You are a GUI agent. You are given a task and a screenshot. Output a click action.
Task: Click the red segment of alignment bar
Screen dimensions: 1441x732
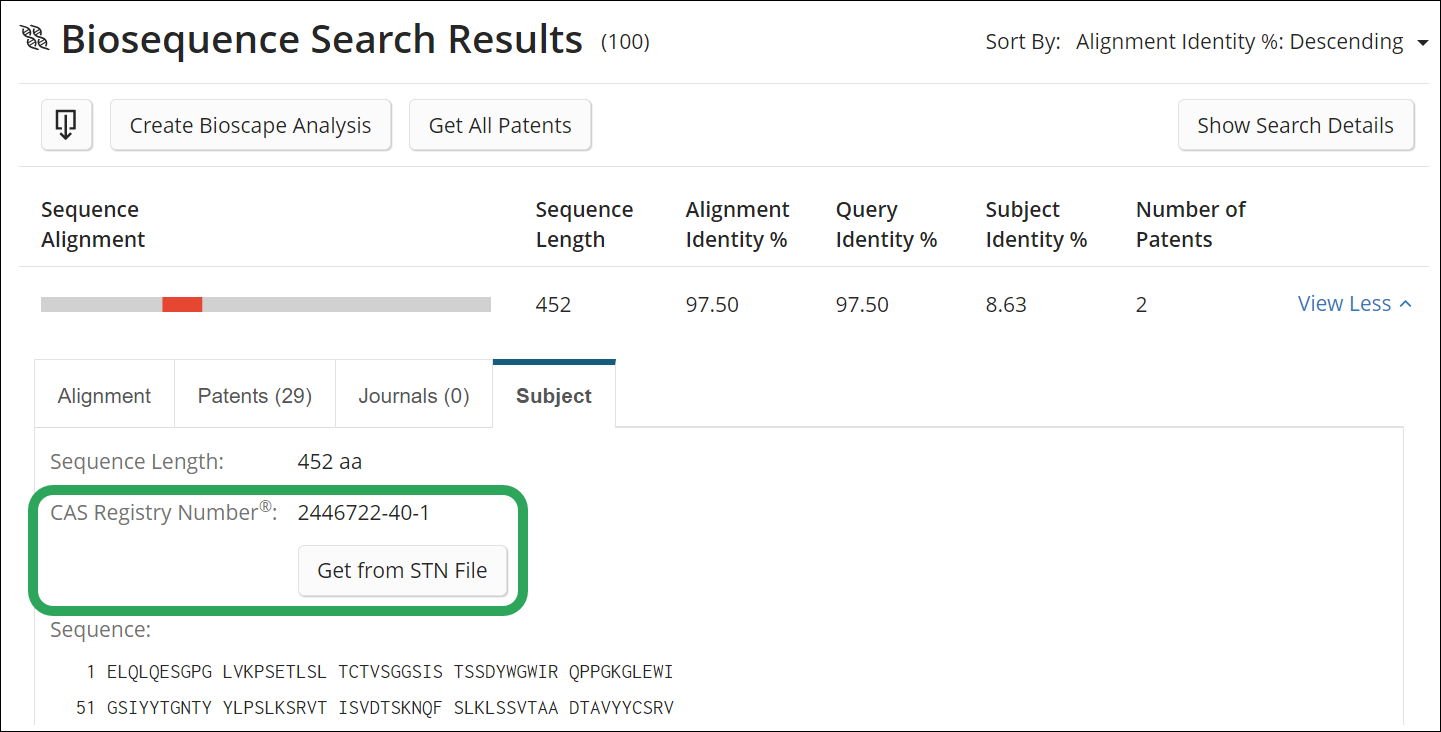[182, 304]
